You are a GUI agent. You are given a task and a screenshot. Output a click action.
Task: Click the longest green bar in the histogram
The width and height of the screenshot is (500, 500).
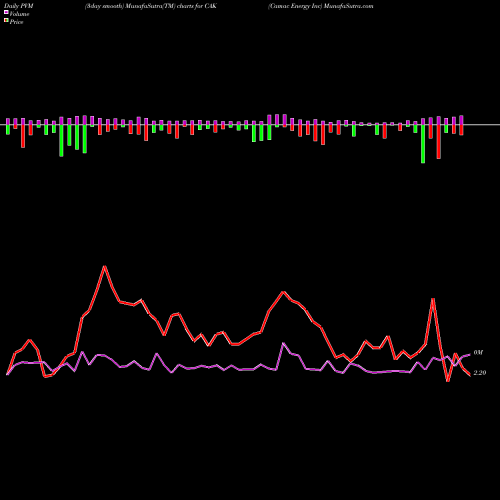(x=423, y=144)
